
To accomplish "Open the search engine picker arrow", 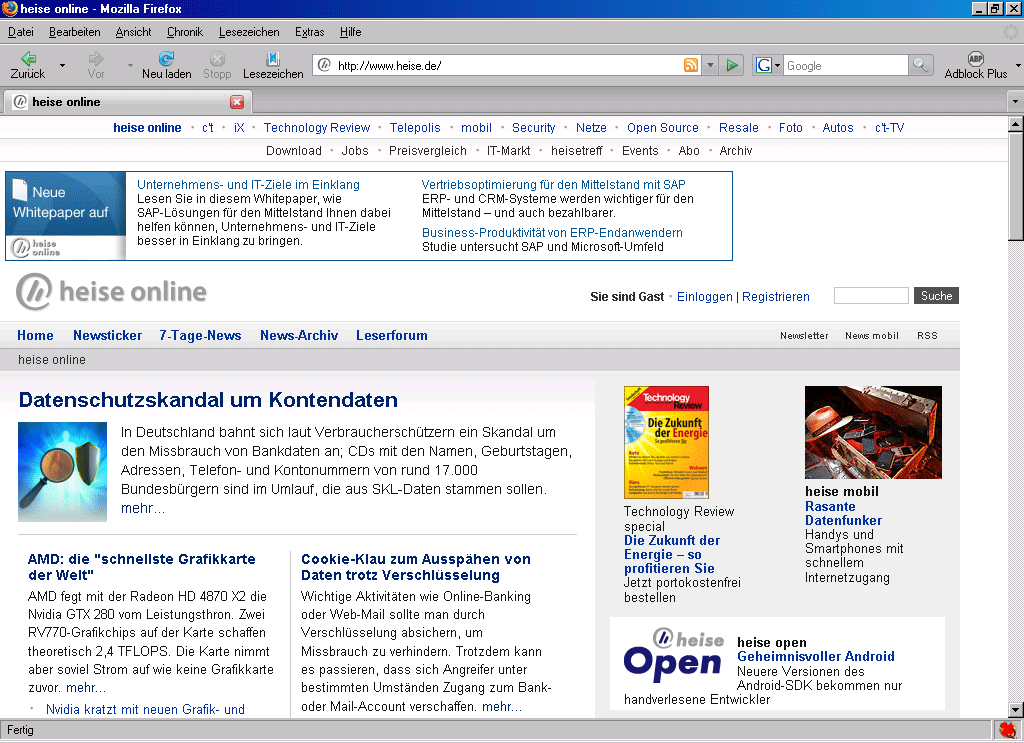I will tap(777, 65).
